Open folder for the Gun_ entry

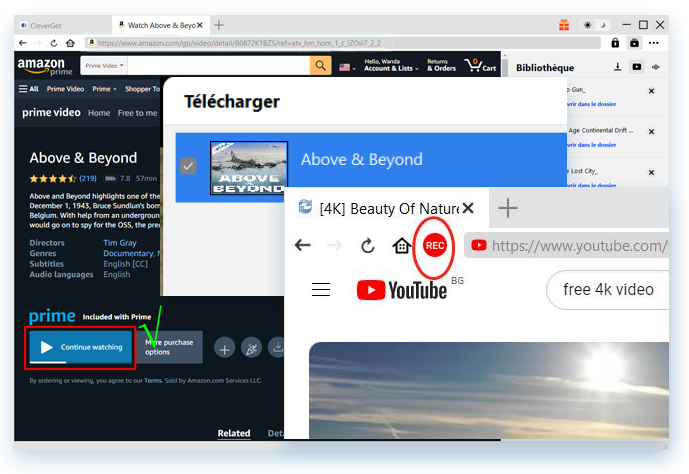click(x=591, y=104)
